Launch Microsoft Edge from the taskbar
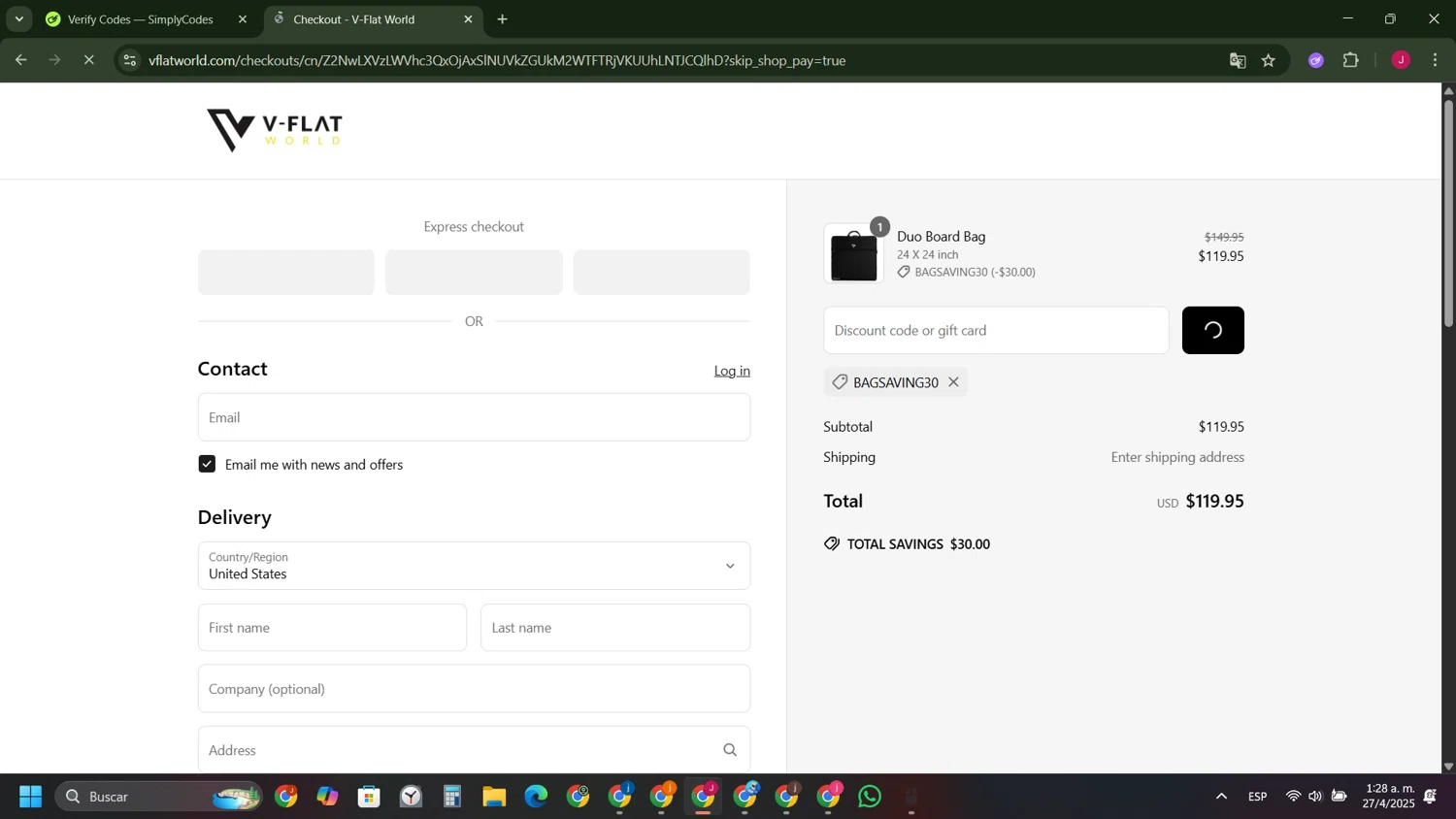 536,797
